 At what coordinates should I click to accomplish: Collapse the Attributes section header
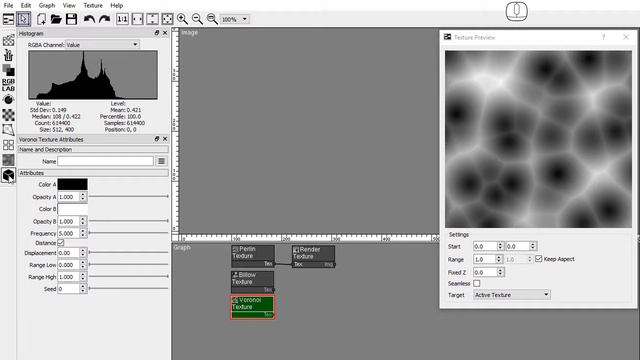[x=93, y=173]
